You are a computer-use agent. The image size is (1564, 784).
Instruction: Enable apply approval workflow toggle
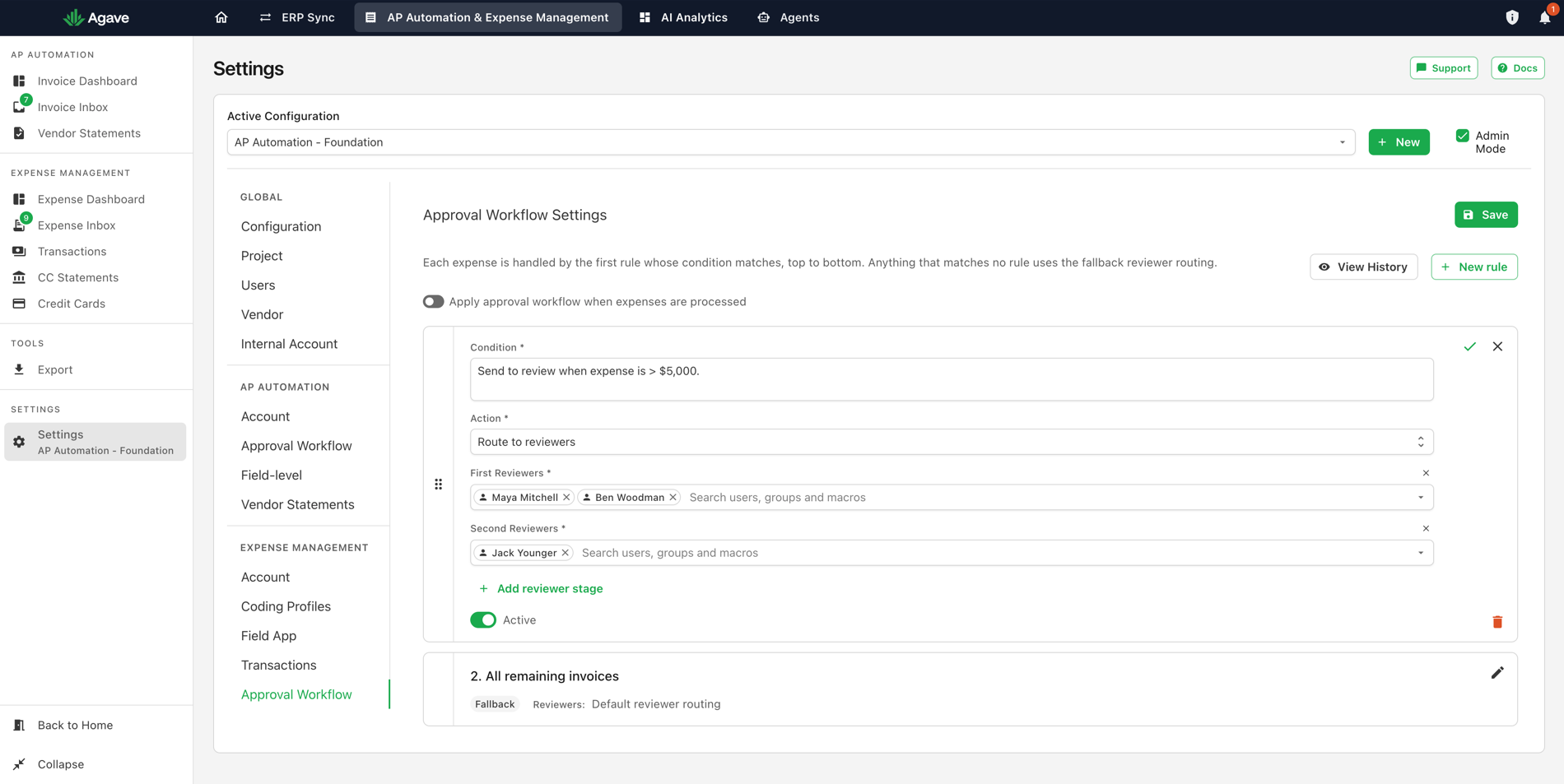pyautogui.click(x=433, y=302)
